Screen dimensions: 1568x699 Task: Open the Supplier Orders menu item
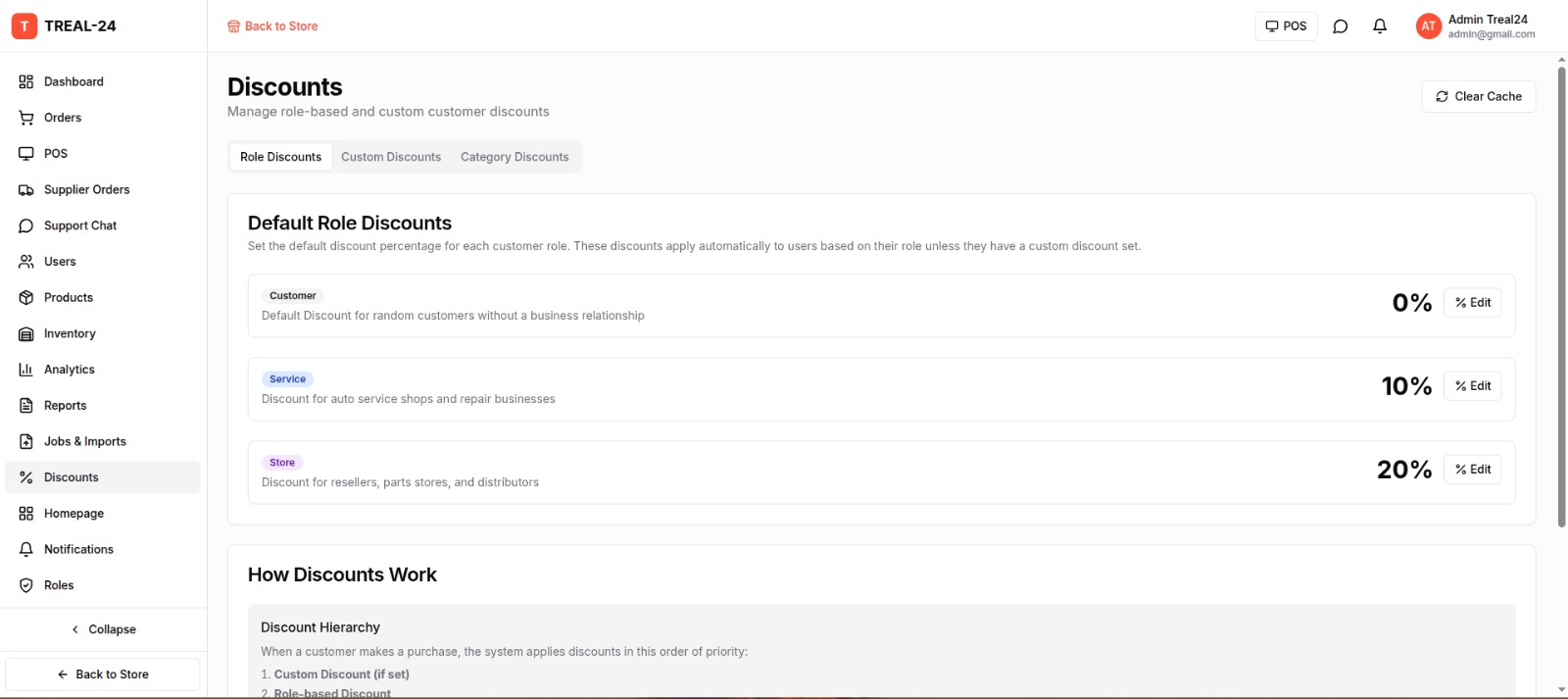pyautogui.click(x=103, y=190)
